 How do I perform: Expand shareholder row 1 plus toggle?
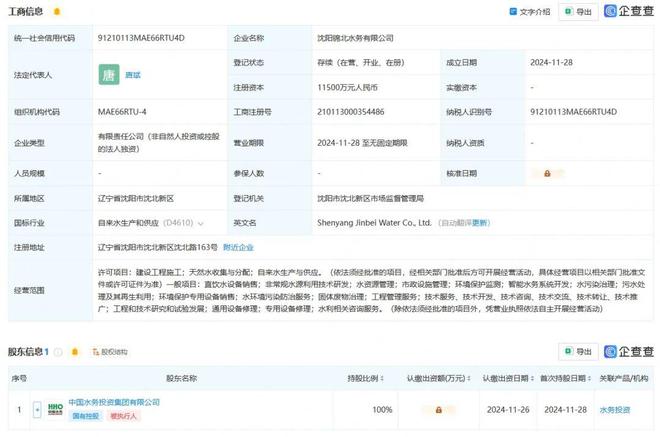[37, 410]
